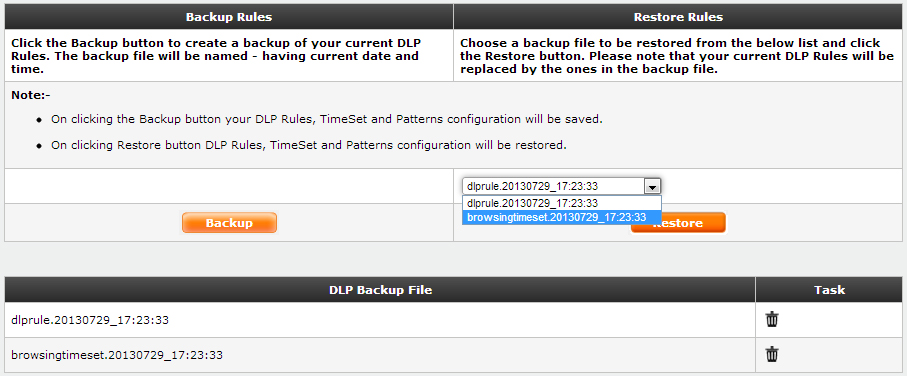Click the Restore Rules header
This screenshot has width=907, height=376.
click(678, 17)
